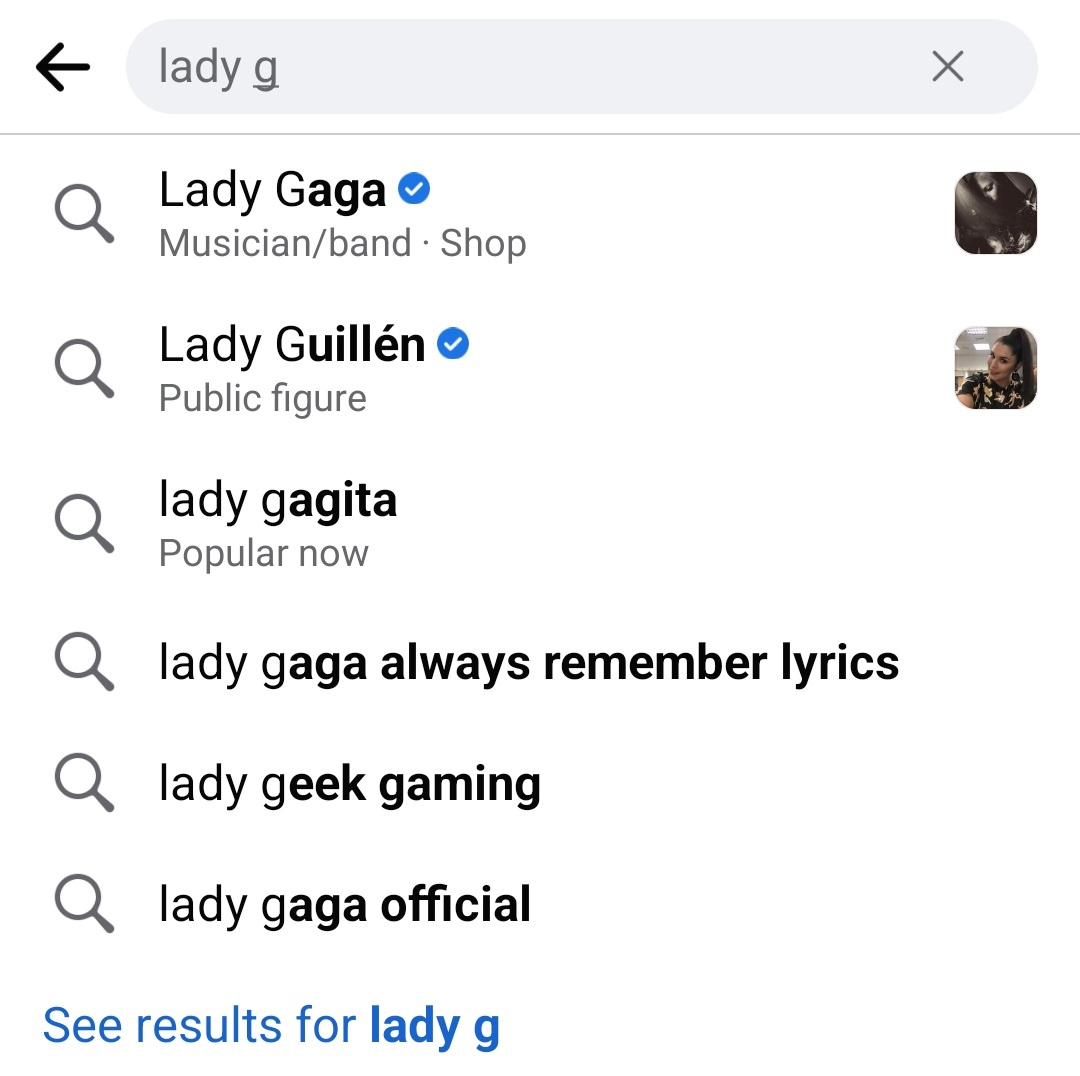
Task: Open 'See results for lady g'
Action: 271,1025
